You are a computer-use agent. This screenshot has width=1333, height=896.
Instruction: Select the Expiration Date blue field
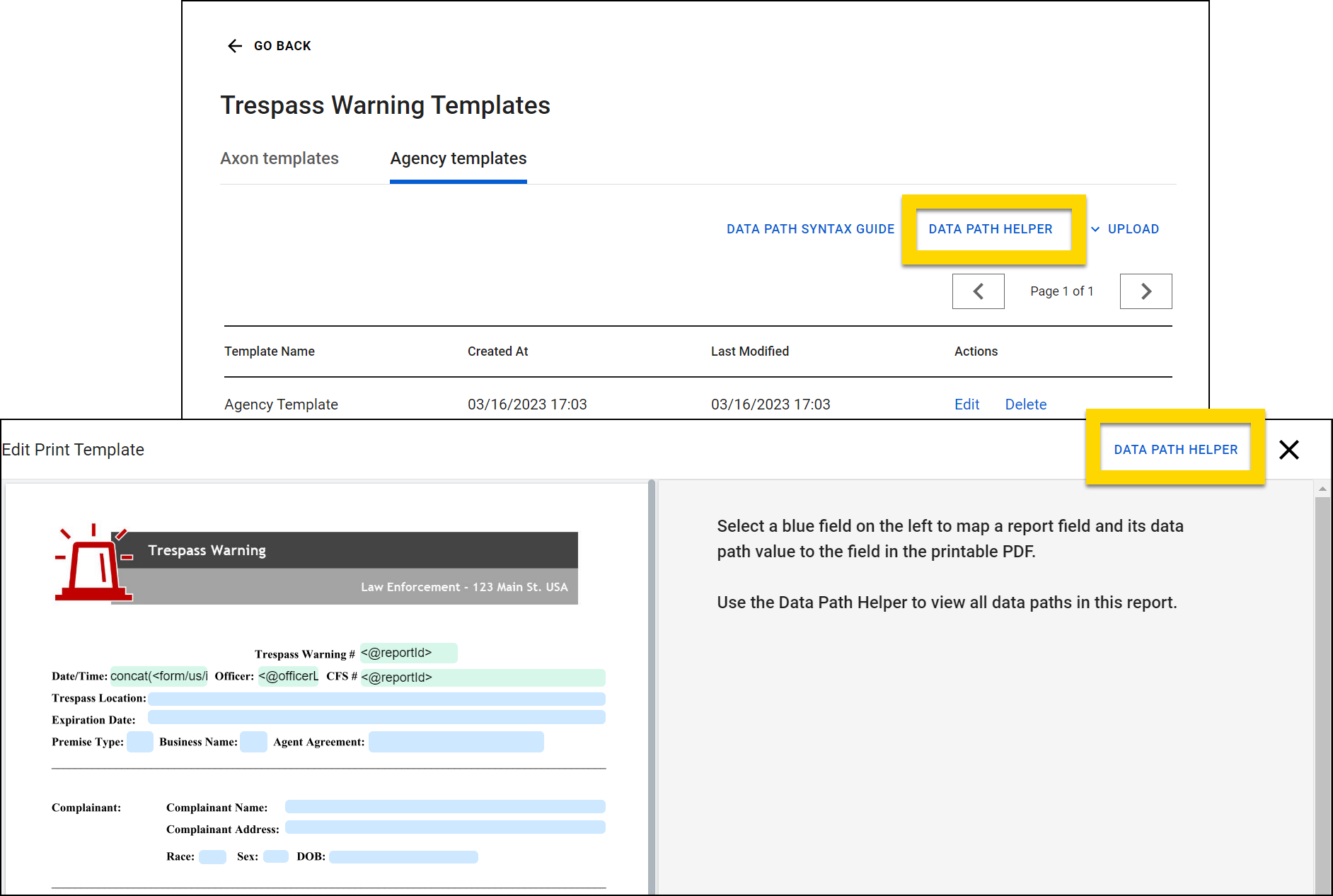[376, 717]
